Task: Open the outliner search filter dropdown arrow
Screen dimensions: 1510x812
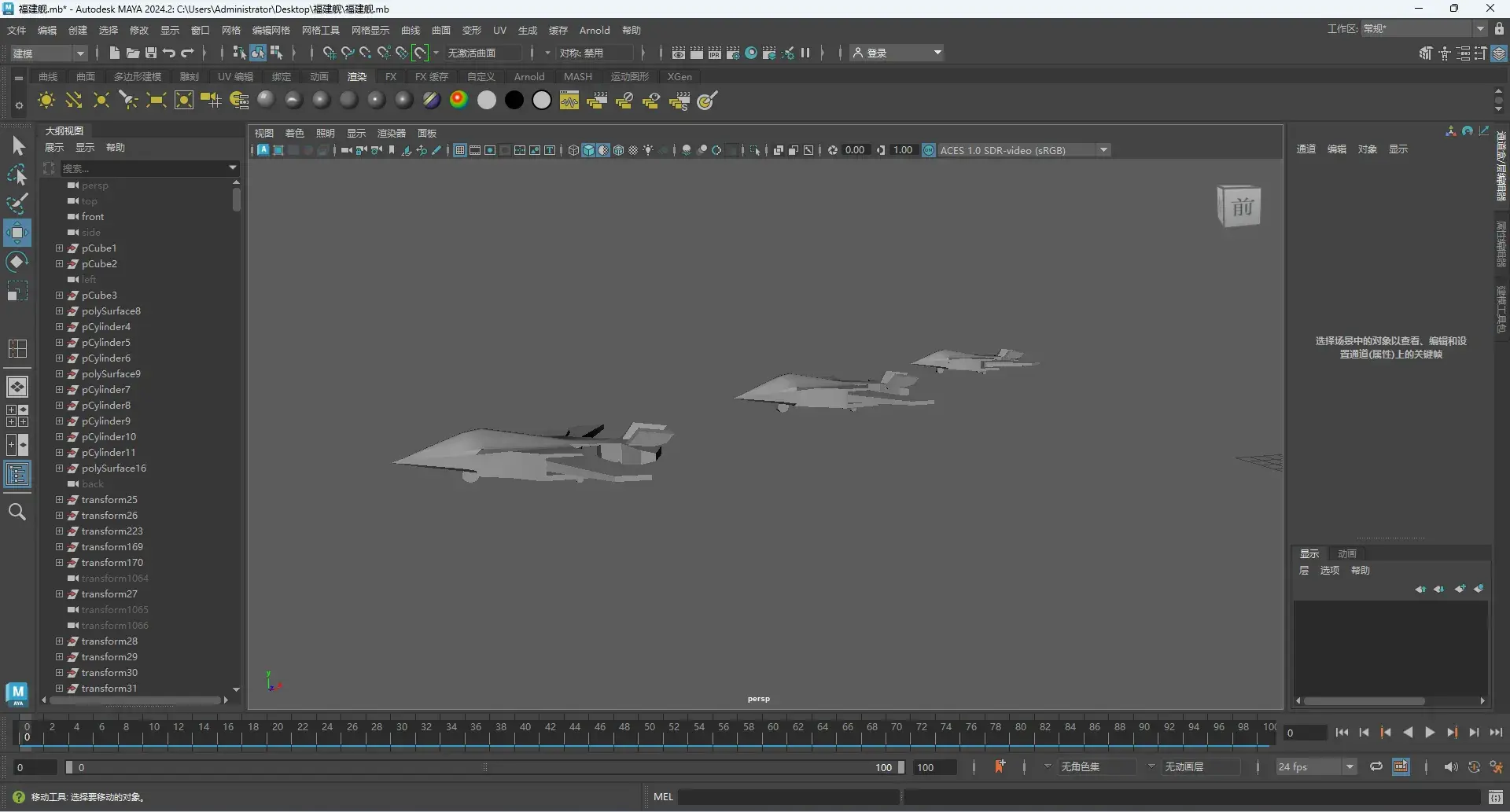Action: [233, 167]
